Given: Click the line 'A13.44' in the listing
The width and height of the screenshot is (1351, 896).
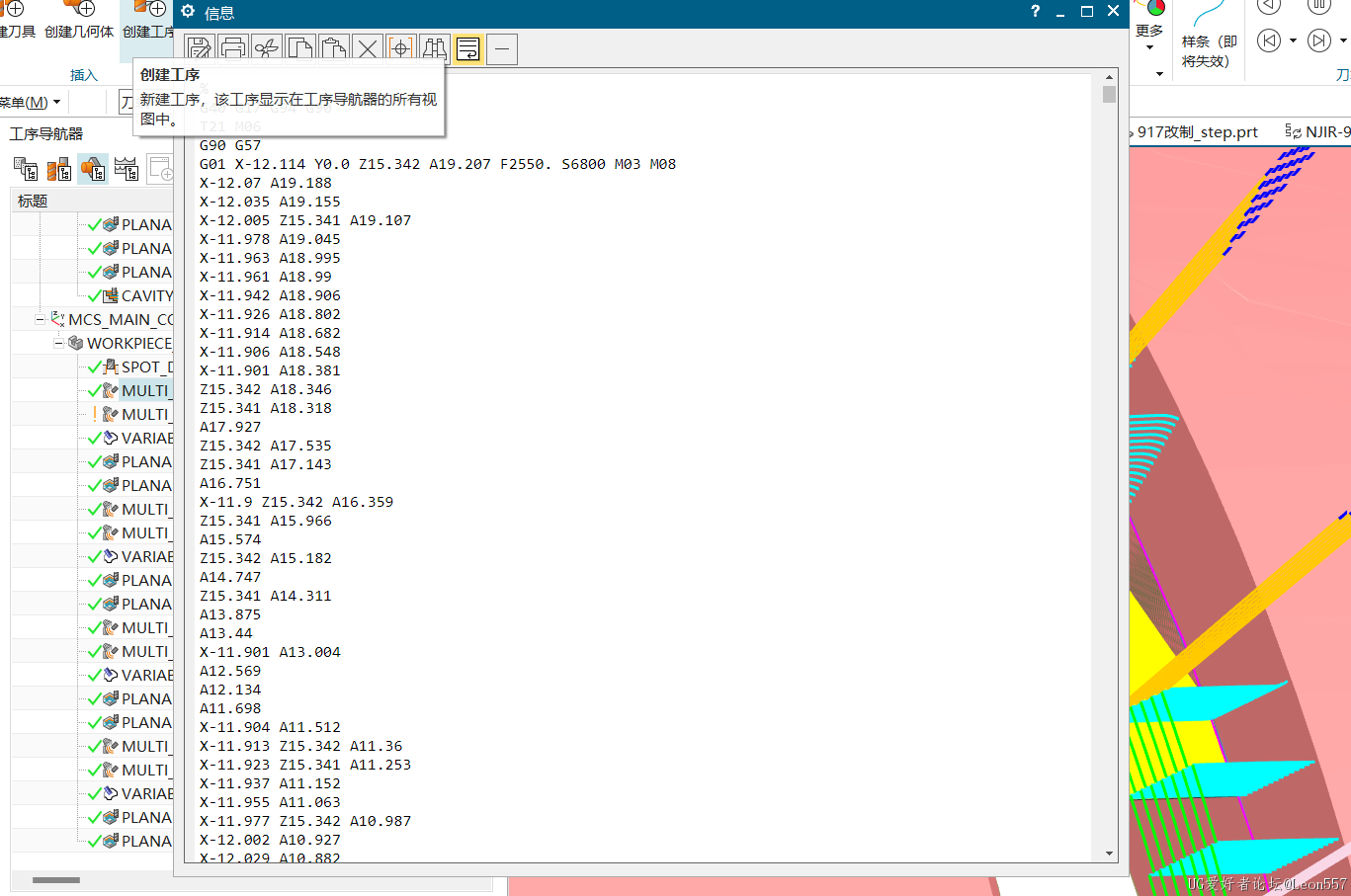Looking at the screenshot, I should [226, 633].
